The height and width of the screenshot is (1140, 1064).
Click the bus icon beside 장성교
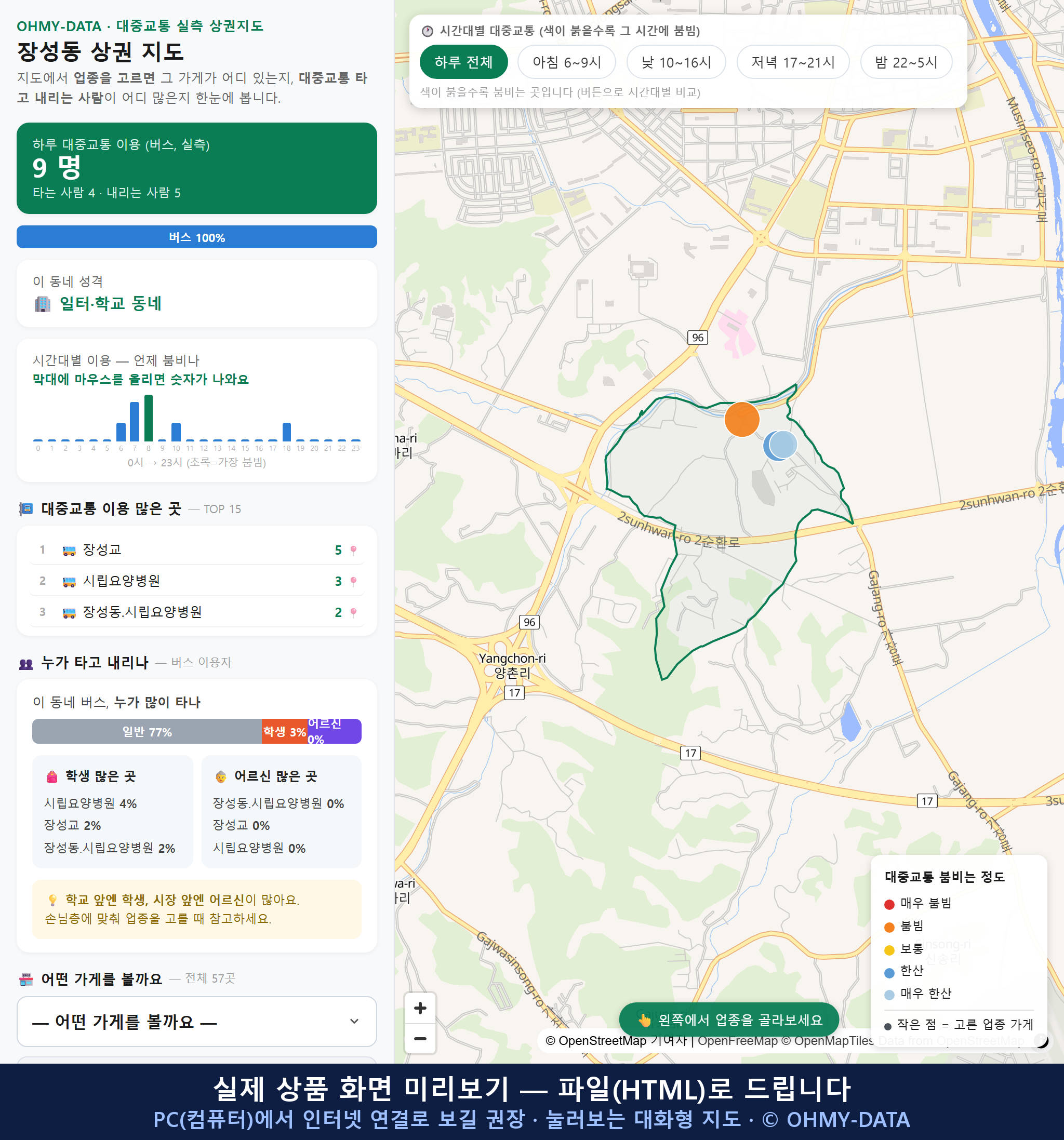(x=69, y=551)
